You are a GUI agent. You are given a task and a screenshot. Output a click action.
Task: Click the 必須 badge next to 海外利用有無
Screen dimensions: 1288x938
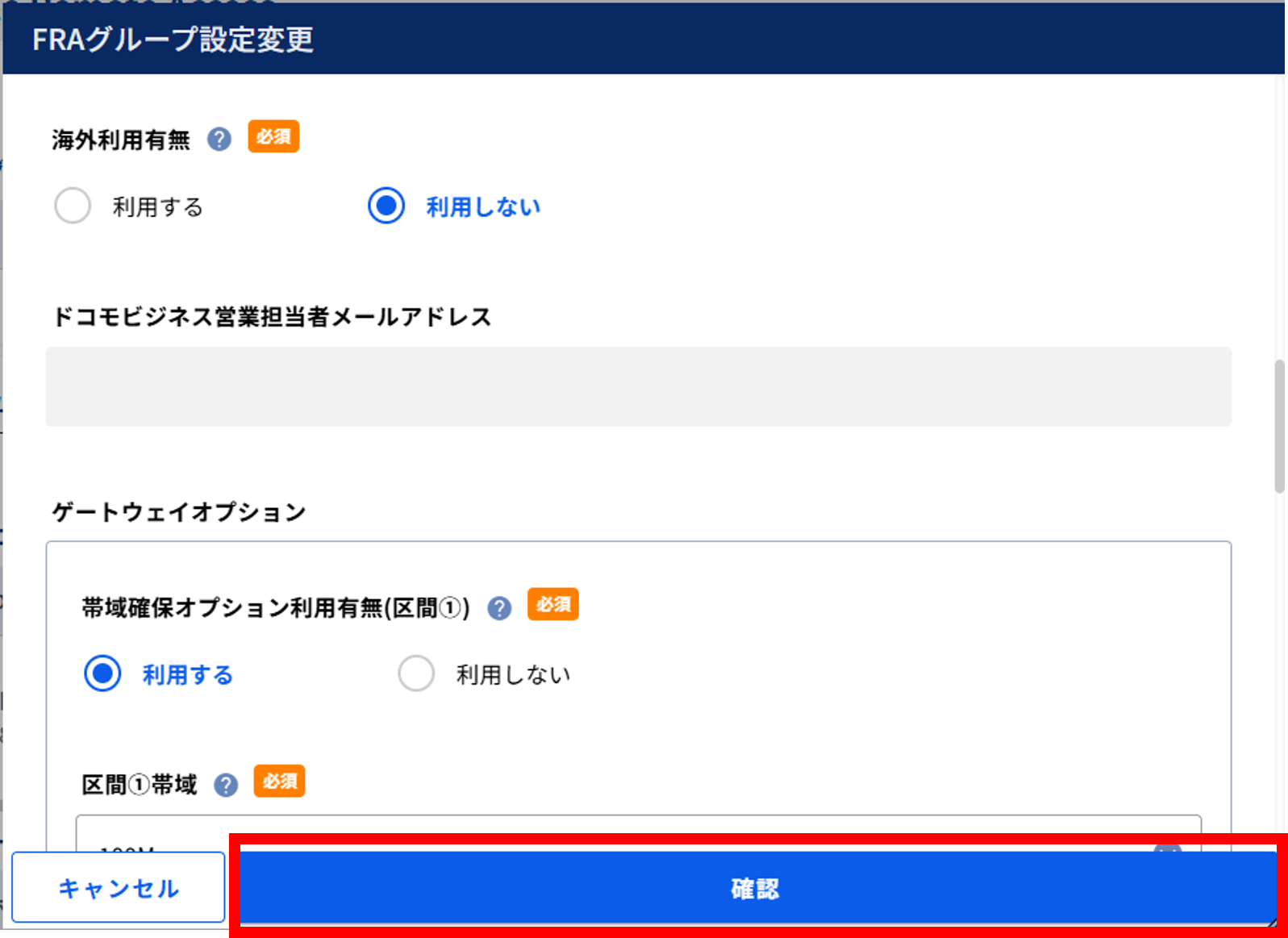click(273, 137)
